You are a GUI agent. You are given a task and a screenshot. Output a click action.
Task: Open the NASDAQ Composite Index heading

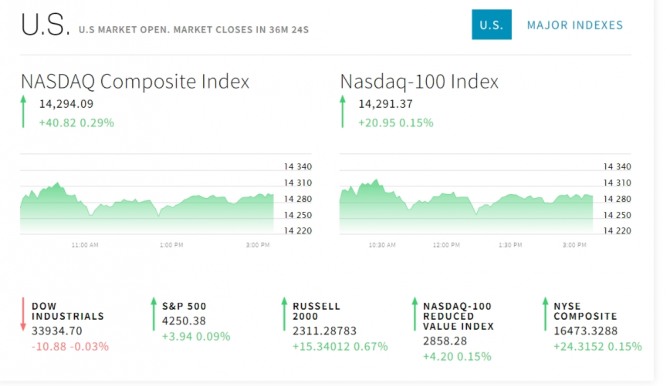135,81
